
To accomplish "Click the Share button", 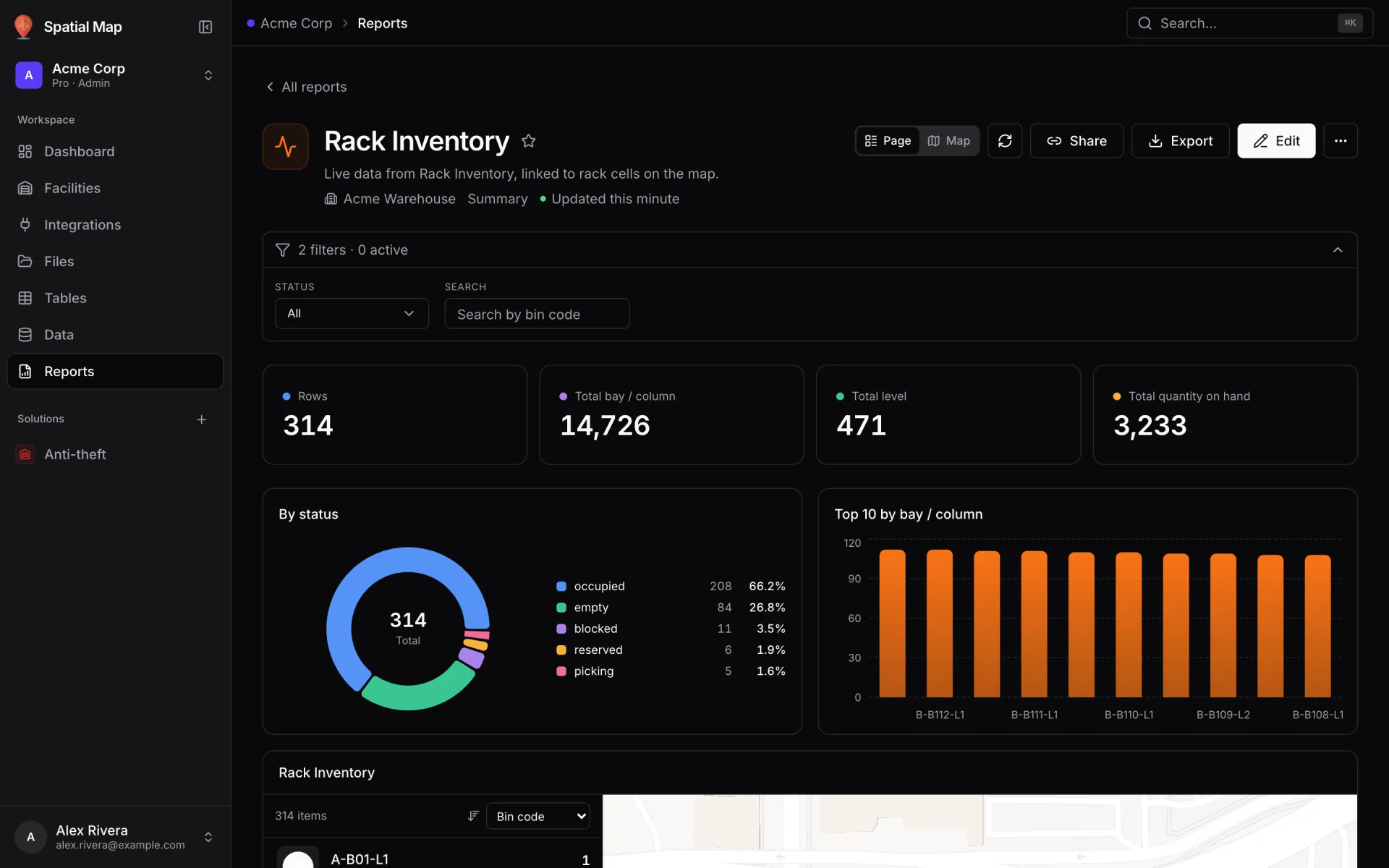I will point(1076,141).
